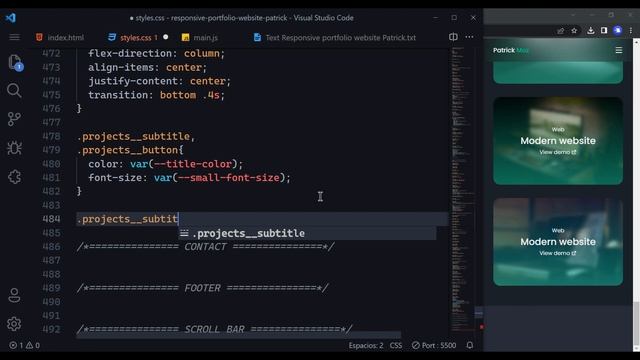Click the --title-color variable text
Image resolution: width=640 pixels, height=360 pixels.
click(193, 164)
